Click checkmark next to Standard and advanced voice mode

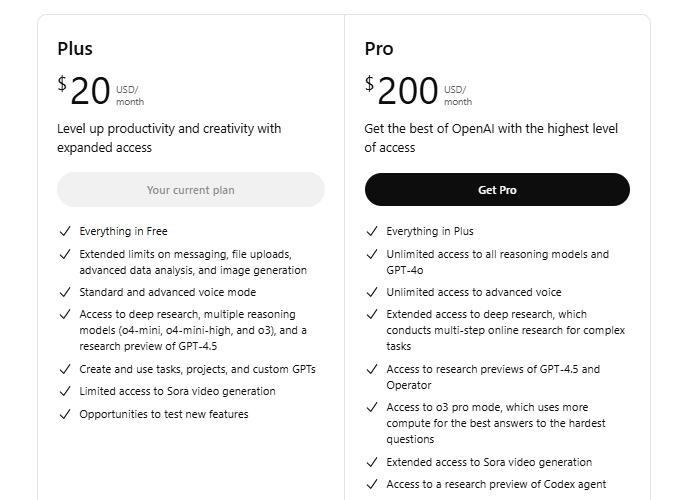tap(65, 292)
